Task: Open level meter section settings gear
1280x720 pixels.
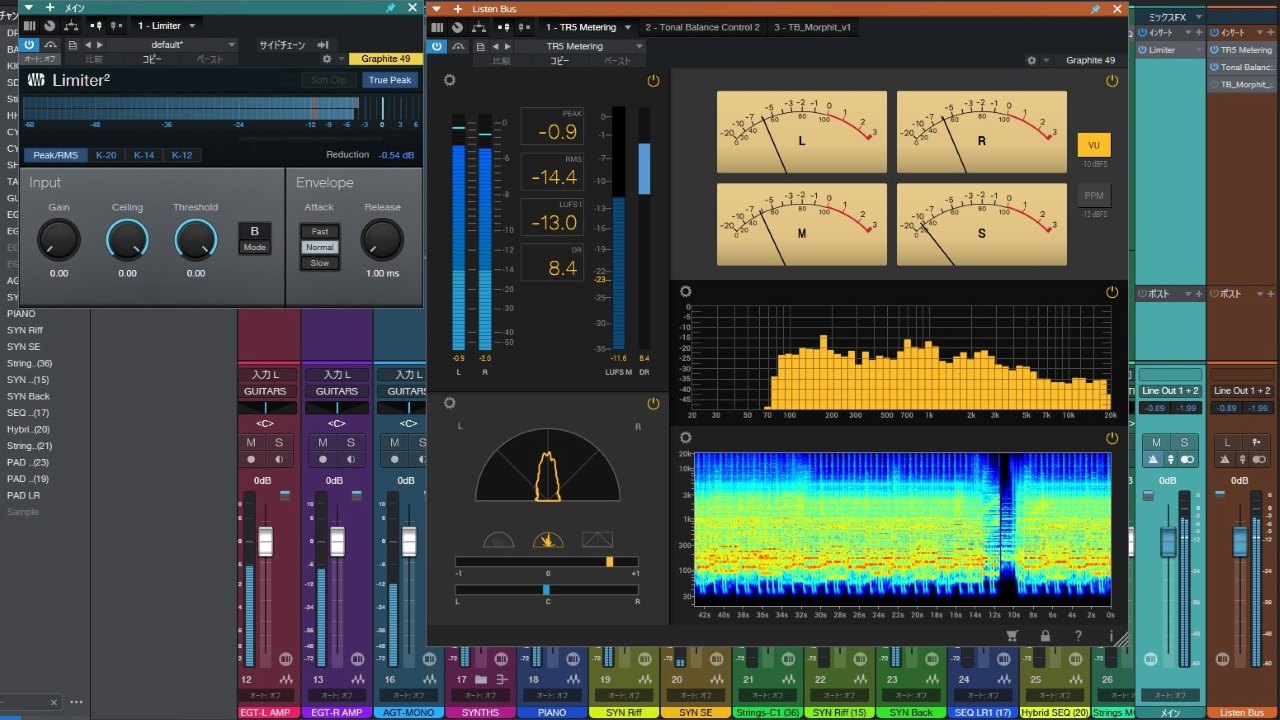Action: click(x=450, y=80)
